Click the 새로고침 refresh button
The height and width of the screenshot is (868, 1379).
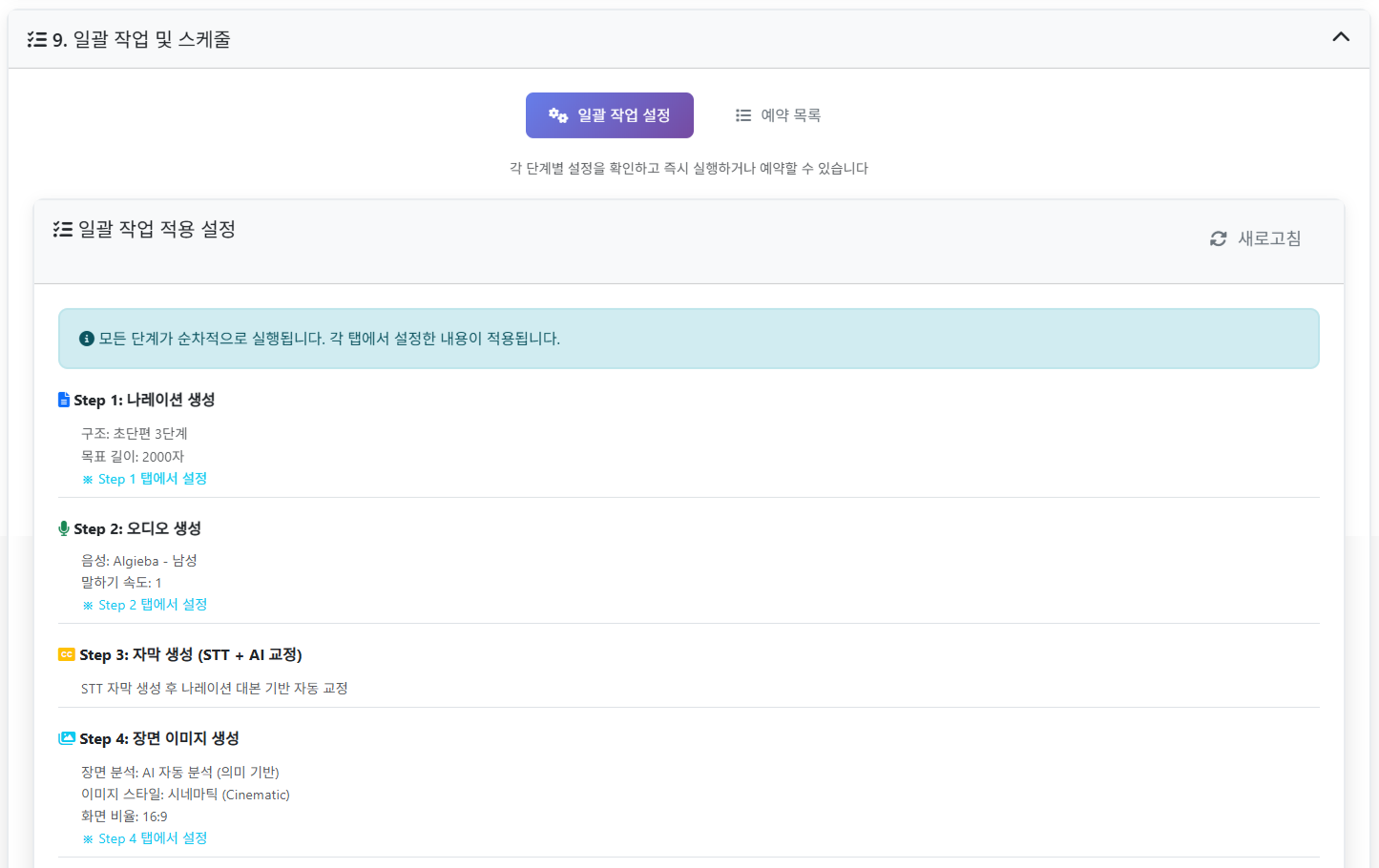[x=1255, y=238]
